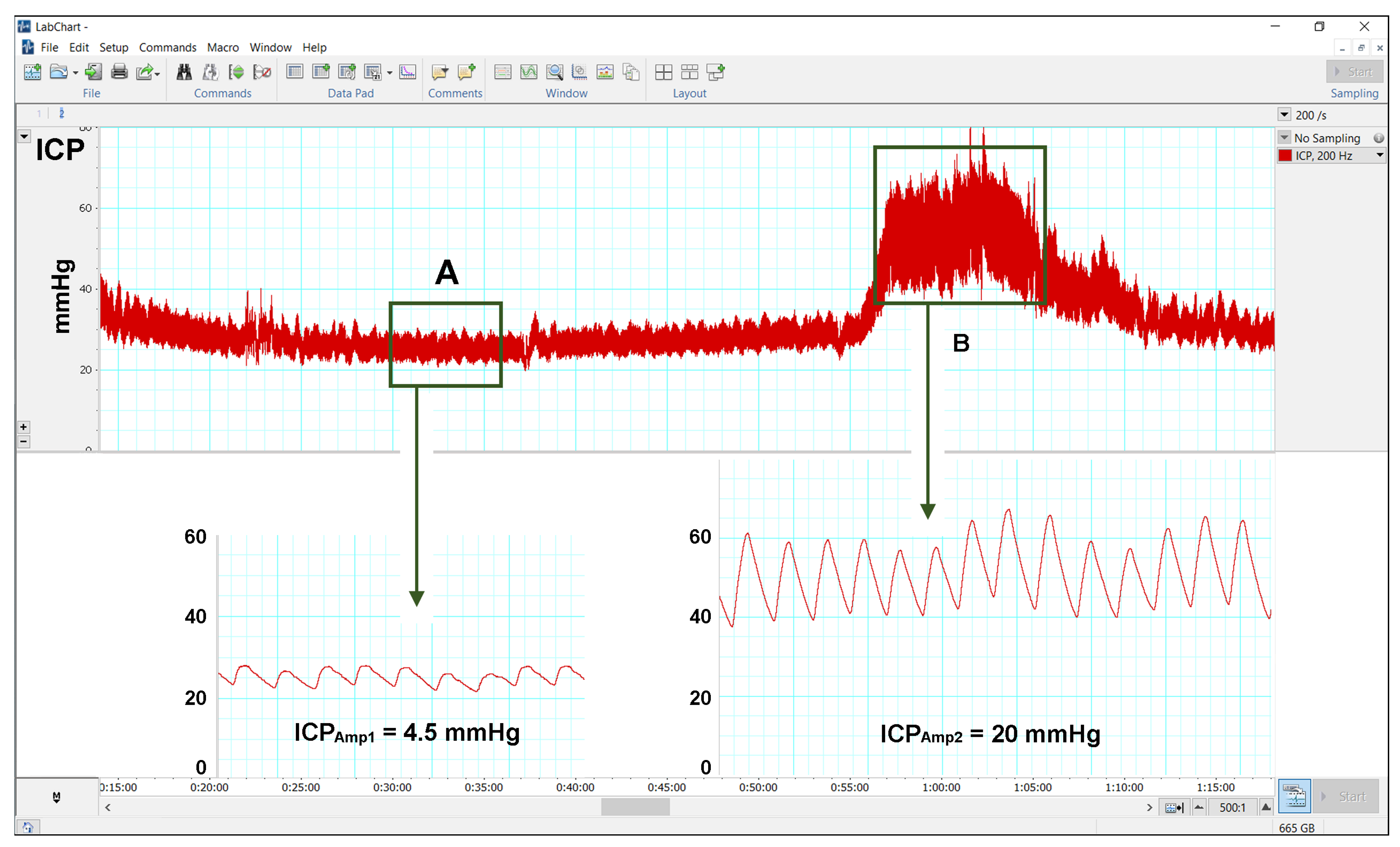
Task: Open the Zoom View magnifier icon
Action: point(555,72)
